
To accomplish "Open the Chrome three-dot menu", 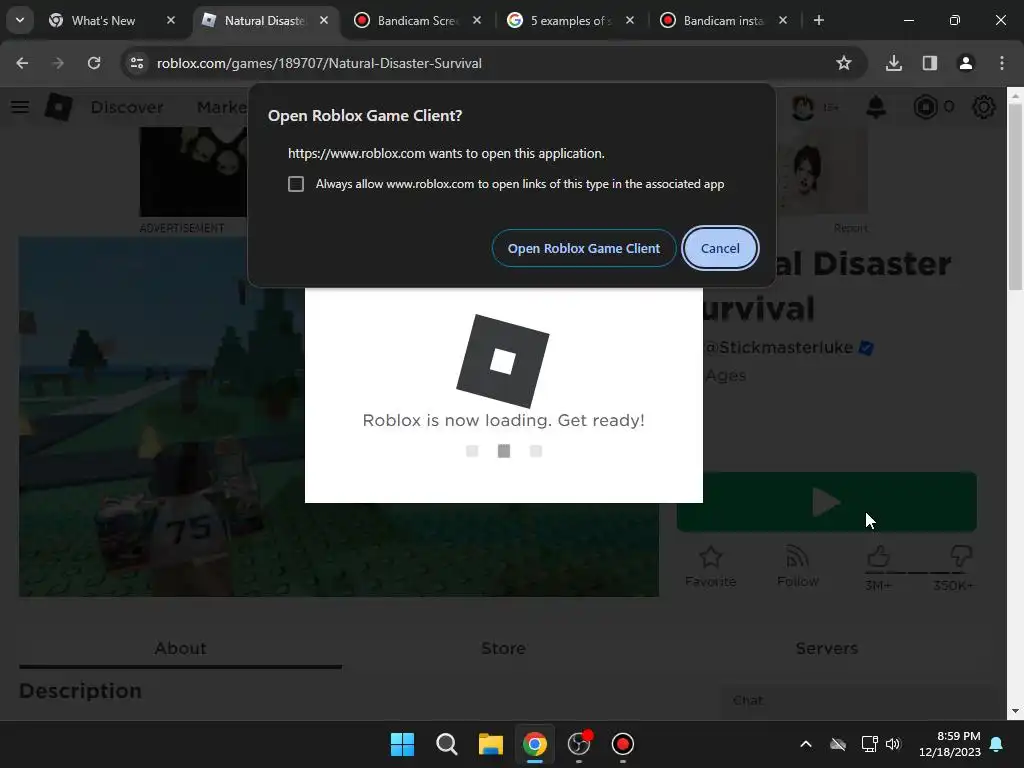I will pyautogui.click(x=1002, y=63).
